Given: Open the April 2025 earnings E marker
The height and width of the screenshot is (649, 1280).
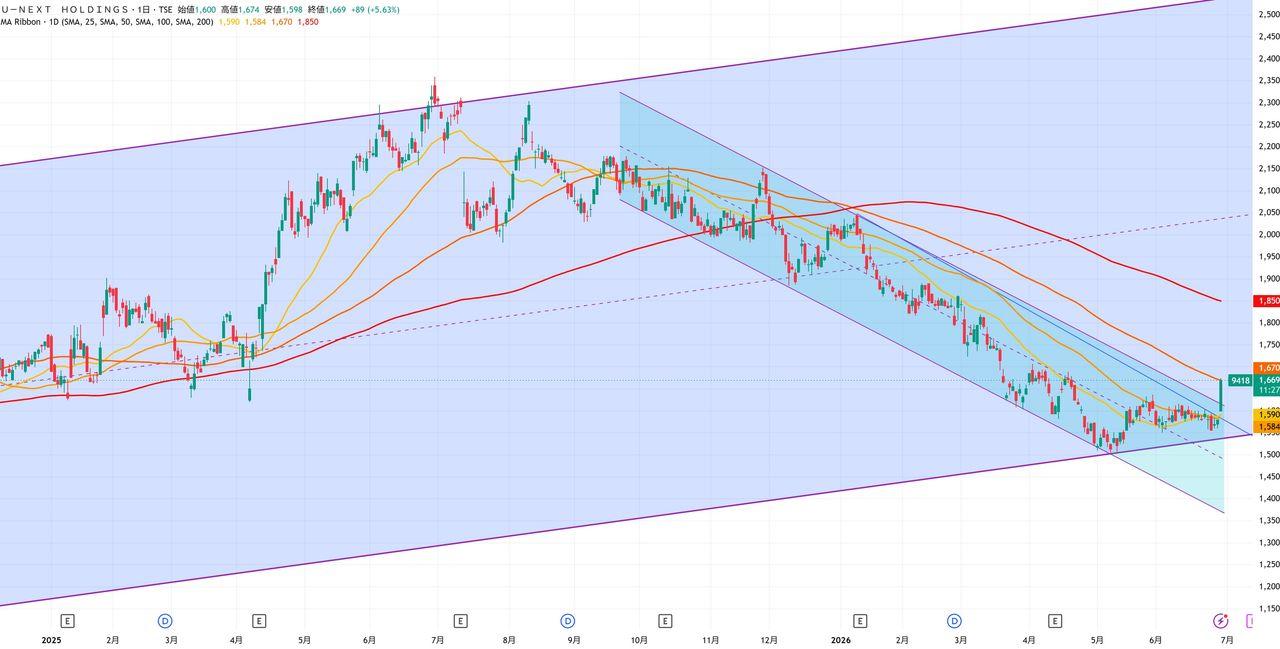Looking at the screenshot, I should pyautogui.click(x=259, y=621).
